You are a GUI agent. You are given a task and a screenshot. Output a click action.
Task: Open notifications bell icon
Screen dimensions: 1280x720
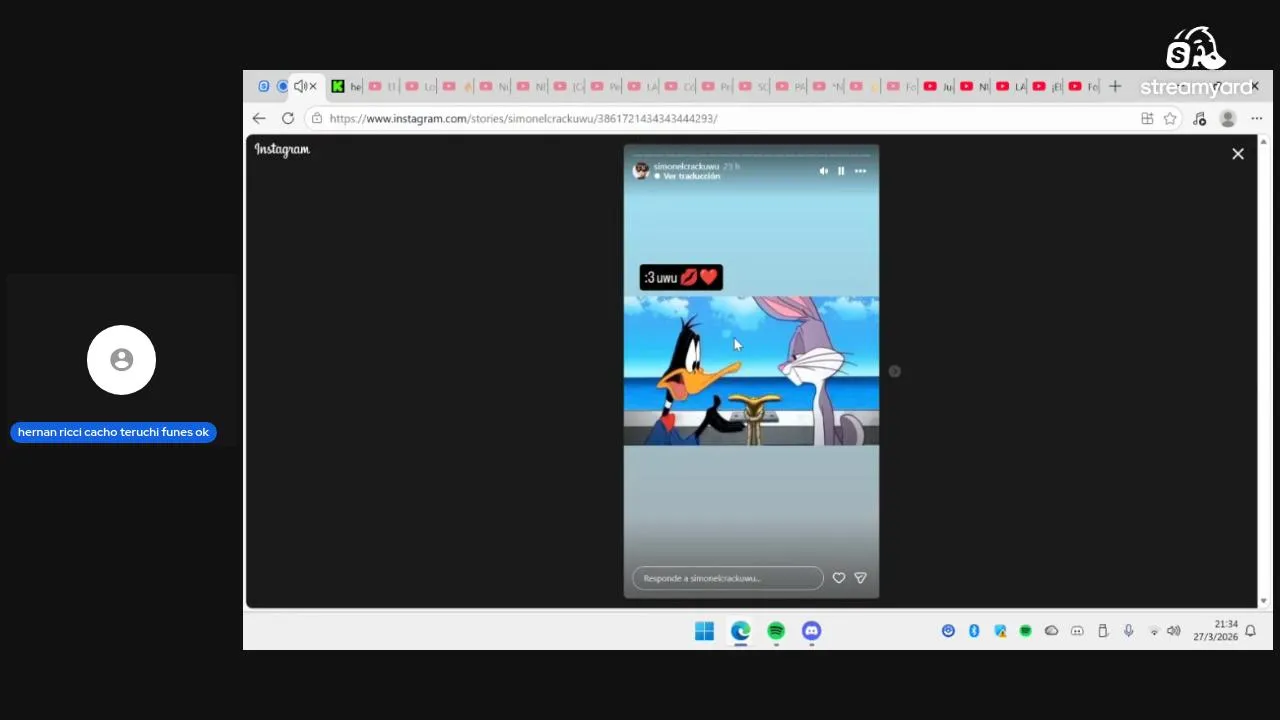click(1250, 631)
